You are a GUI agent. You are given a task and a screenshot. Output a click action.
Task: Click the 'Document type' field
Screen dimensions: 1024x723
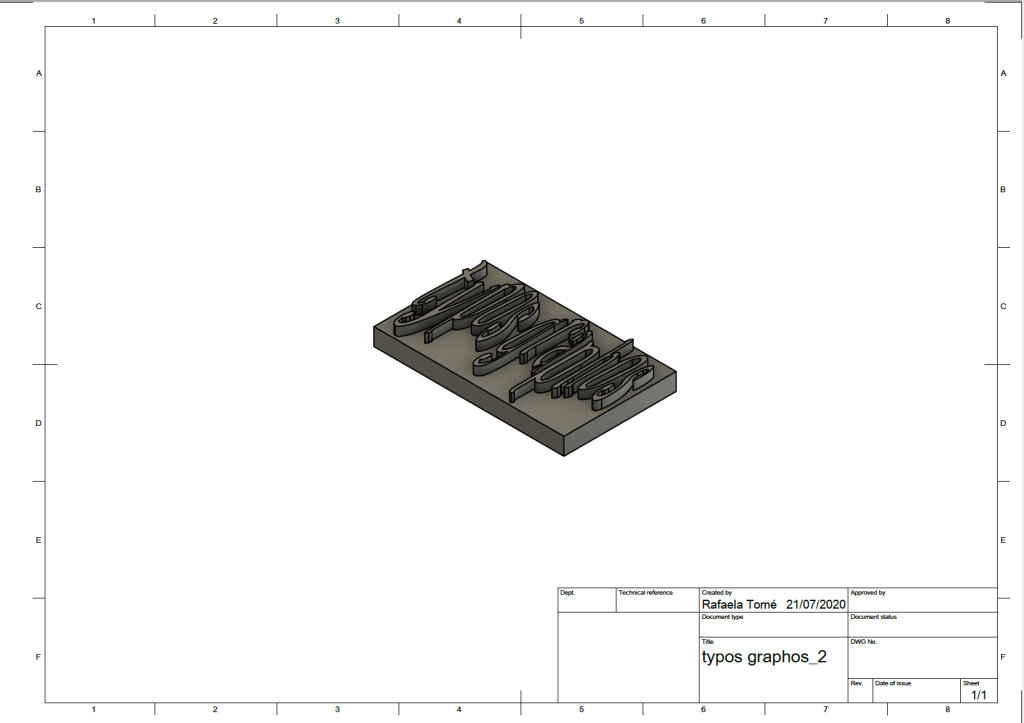pos(772,625)
